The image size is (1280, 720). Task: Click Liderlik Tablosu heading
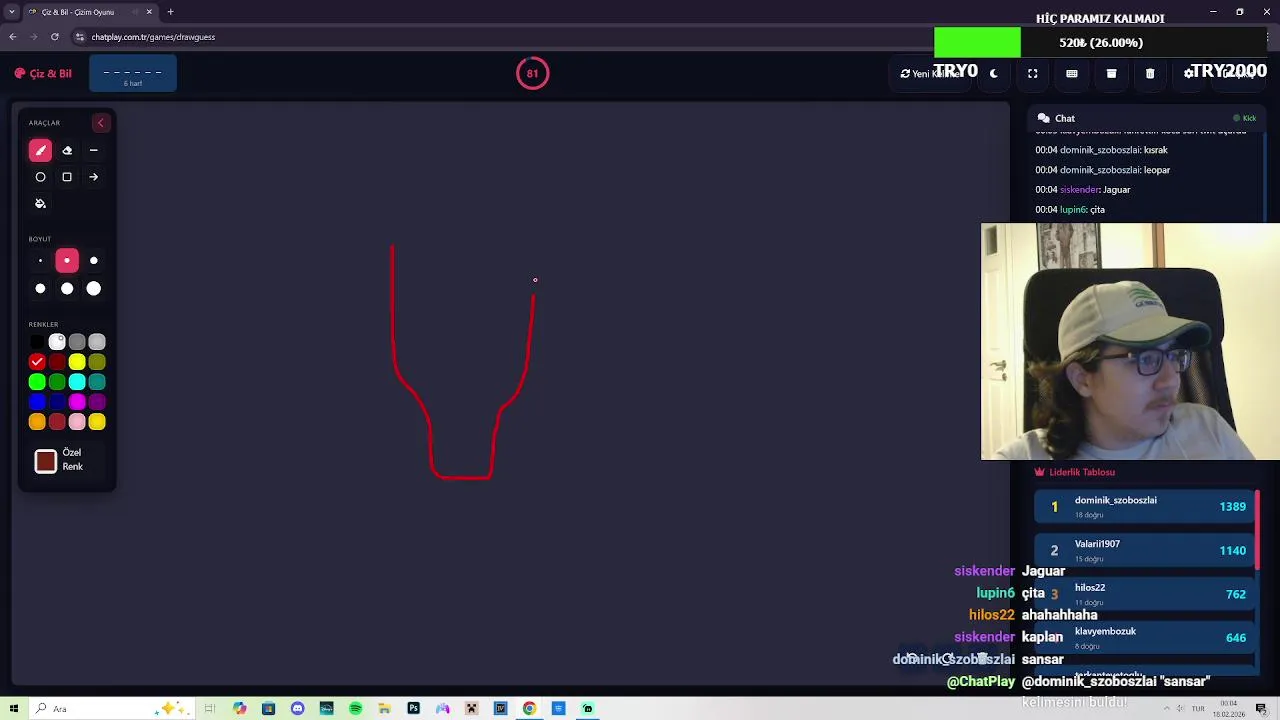1081,472
